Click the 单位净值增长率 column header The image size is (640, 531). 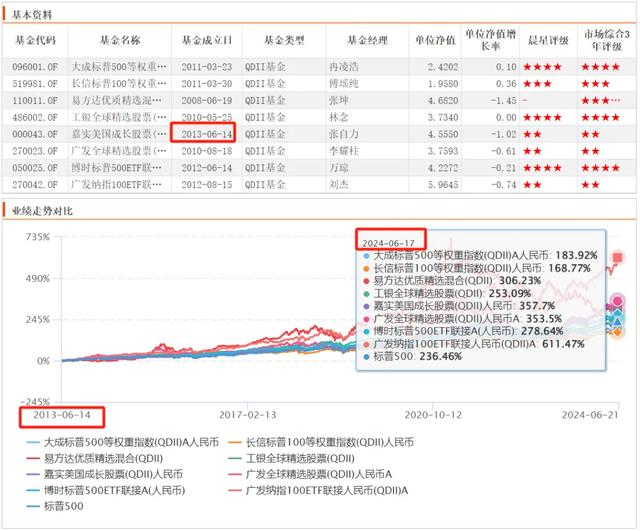tap(490, 40)
